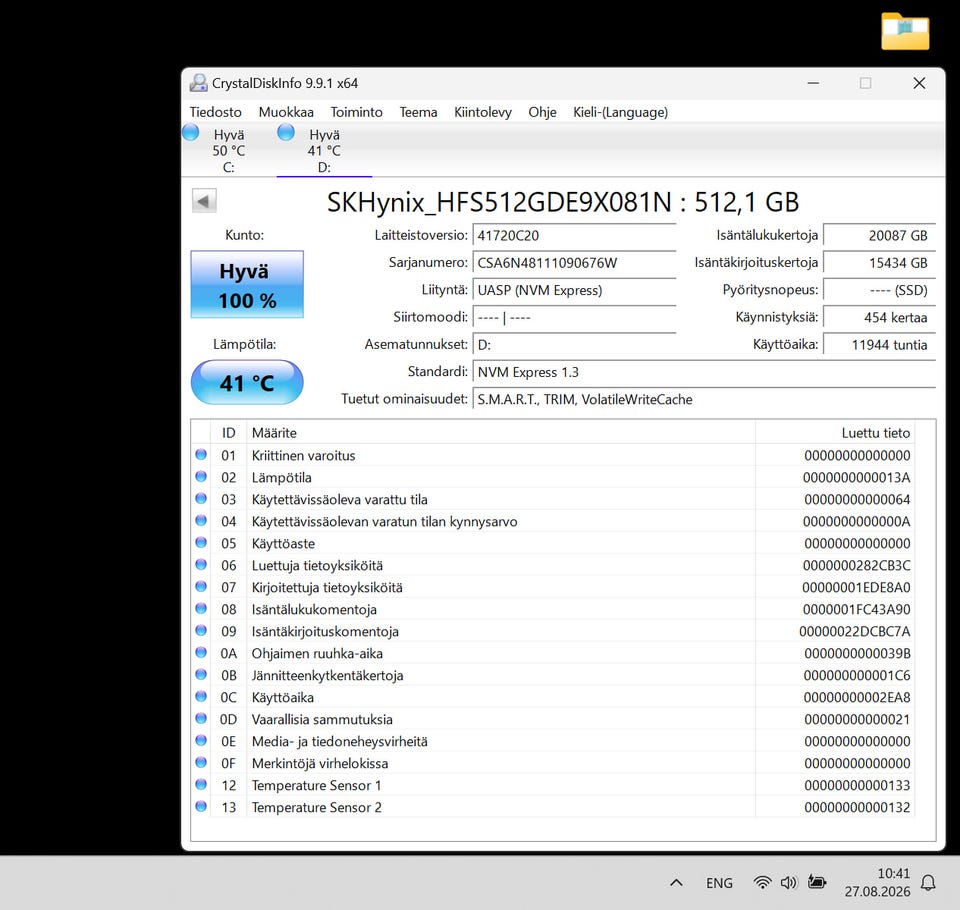Image resolution: width=960 pixels, height=910 pixels.
Task: Click status dot of Vaarallisia sammutuksia row
Action: pyautogui.click(x=201, y=718)
